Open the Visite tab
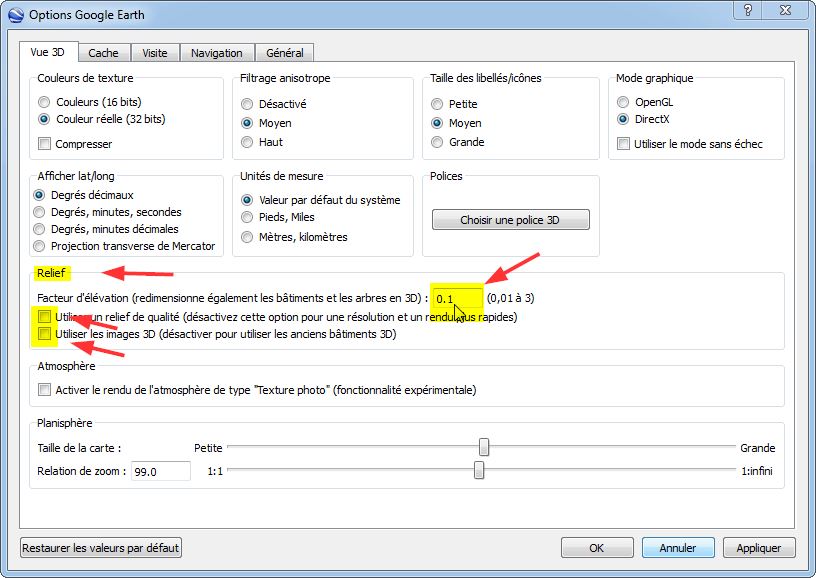This screenshot has height=578, width=816. click(155, 53)
